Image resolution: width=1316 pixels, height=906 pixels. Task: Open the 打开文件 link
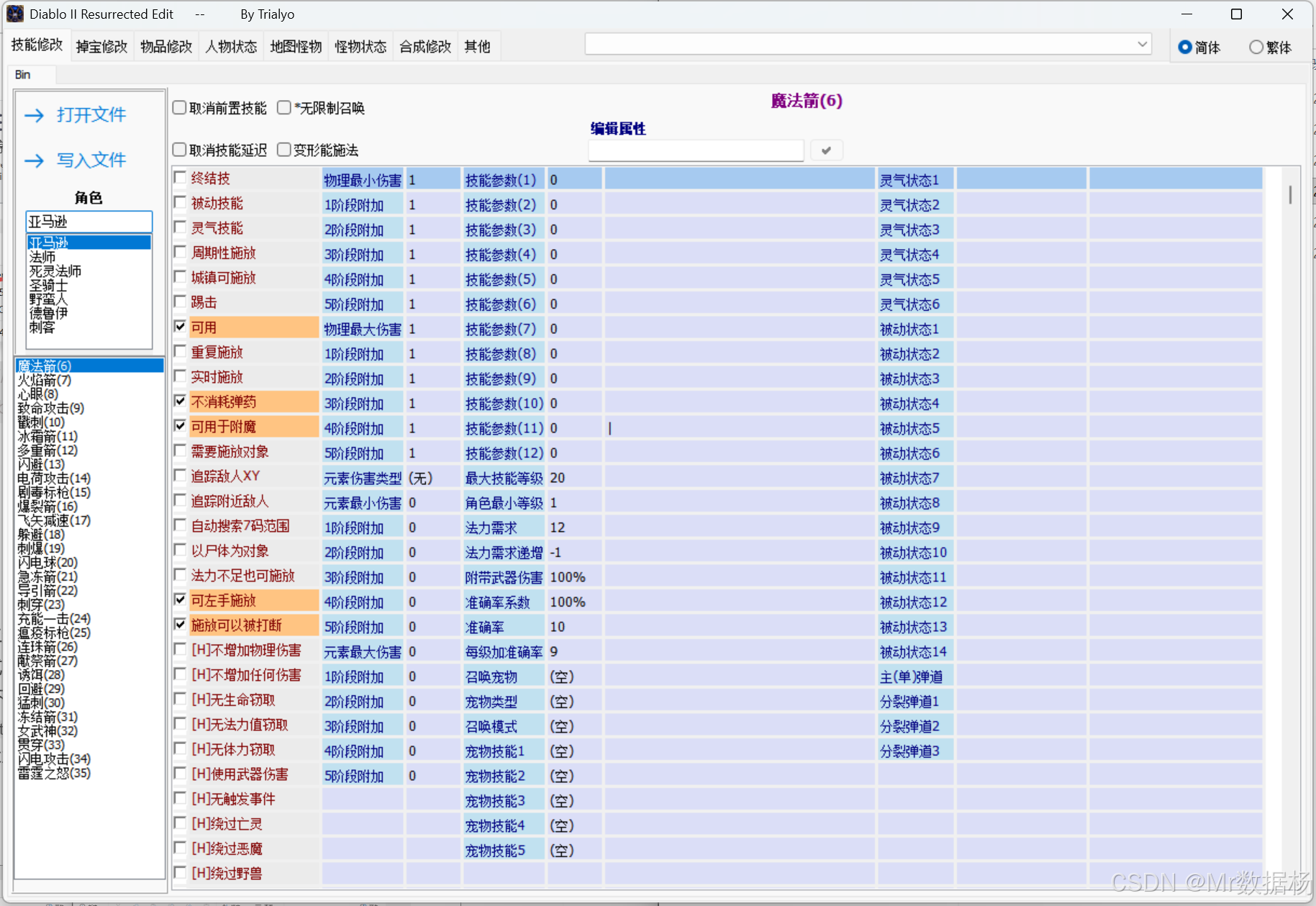click(x=91, y=115)
